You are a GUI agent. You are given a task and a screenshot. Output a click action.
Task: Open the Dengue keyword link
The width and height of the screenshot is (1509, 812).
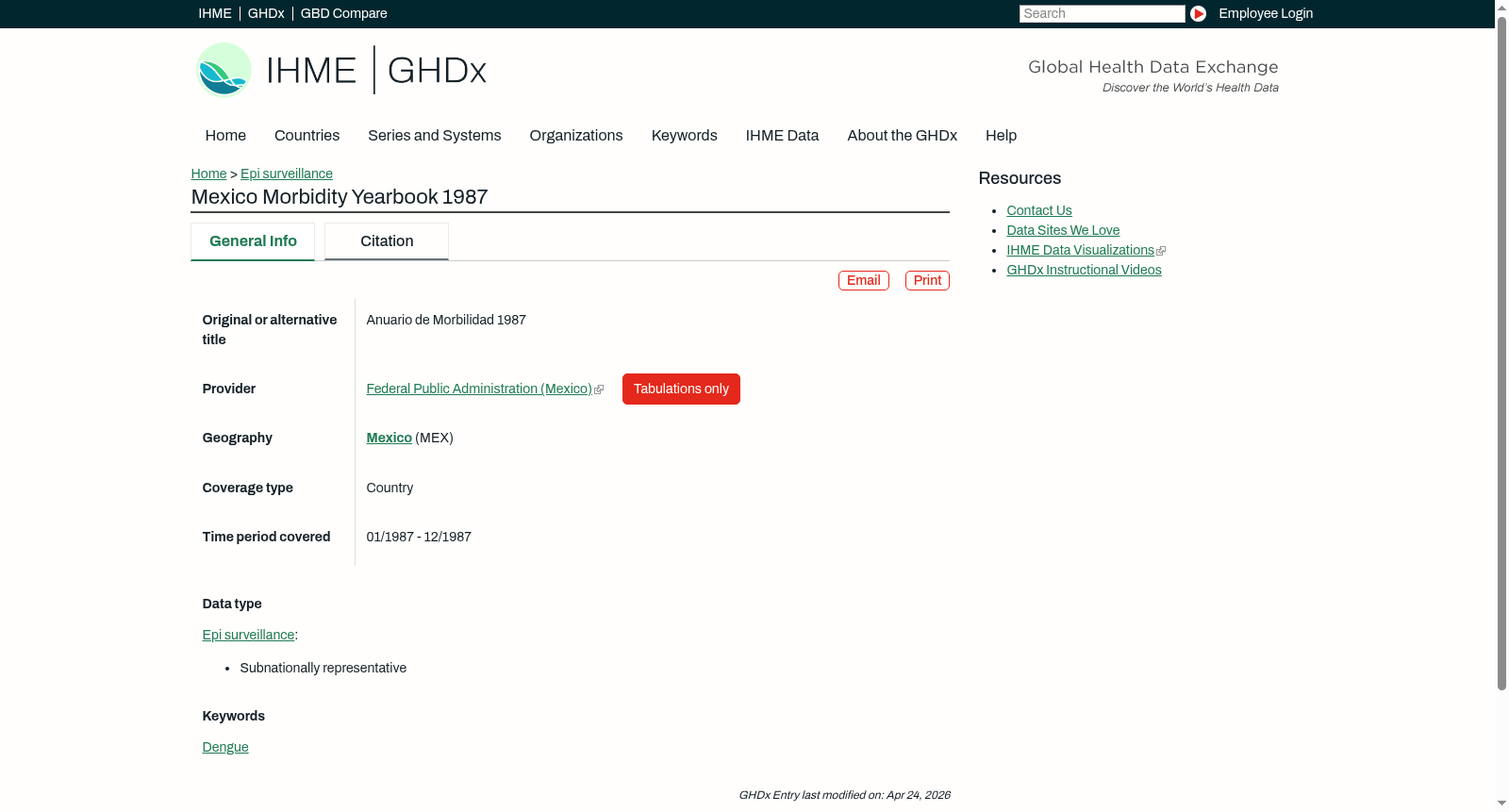225,747
